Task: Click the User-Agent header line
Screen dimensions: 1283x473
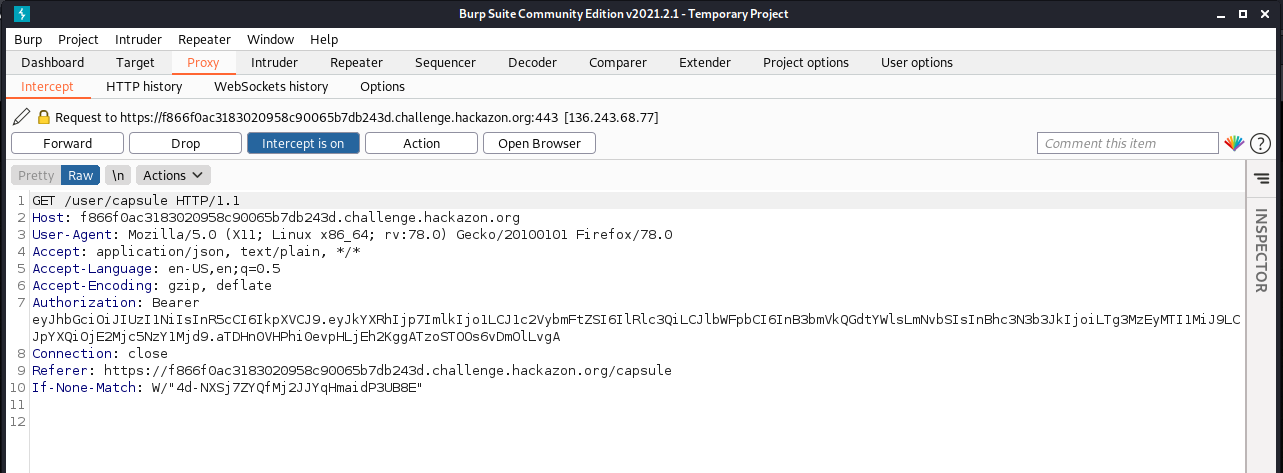Action: (x=352, y=235)
